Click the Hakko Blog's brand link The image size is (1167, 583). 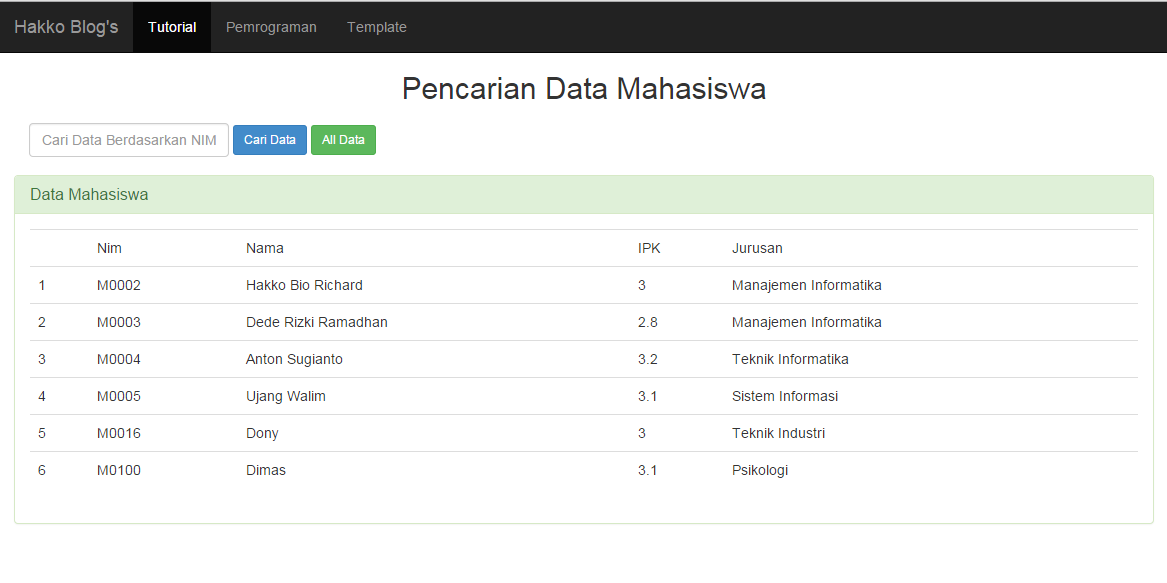pyautogui.click(x=65, y=27)
